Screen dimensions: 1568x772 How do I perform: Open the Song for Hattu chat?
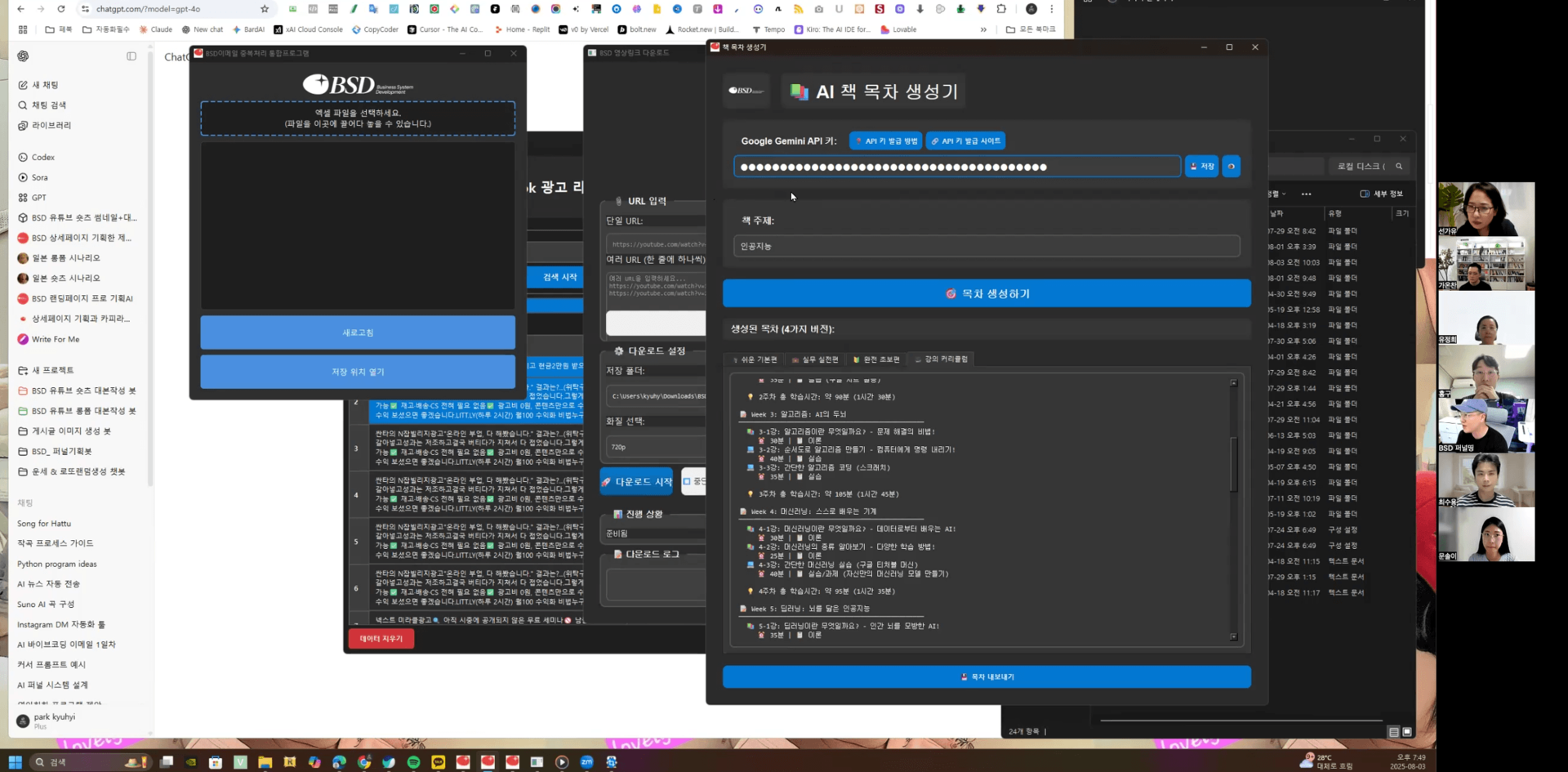point(44,524)
